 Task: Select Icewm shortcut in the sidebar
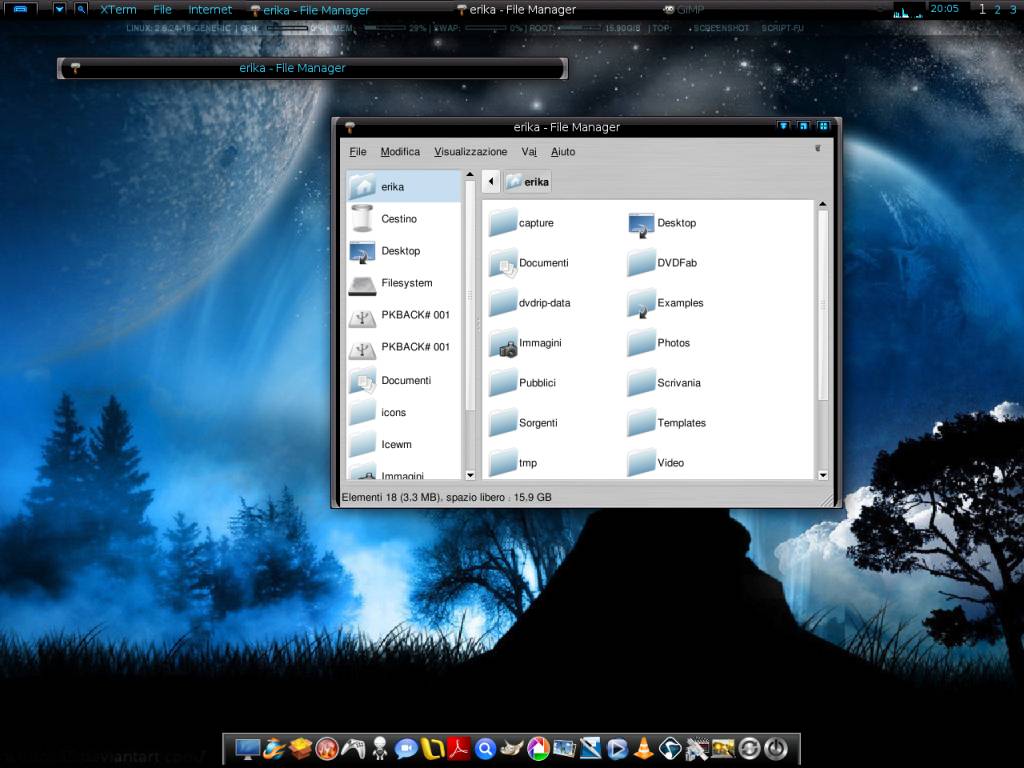tap(404, 444)
